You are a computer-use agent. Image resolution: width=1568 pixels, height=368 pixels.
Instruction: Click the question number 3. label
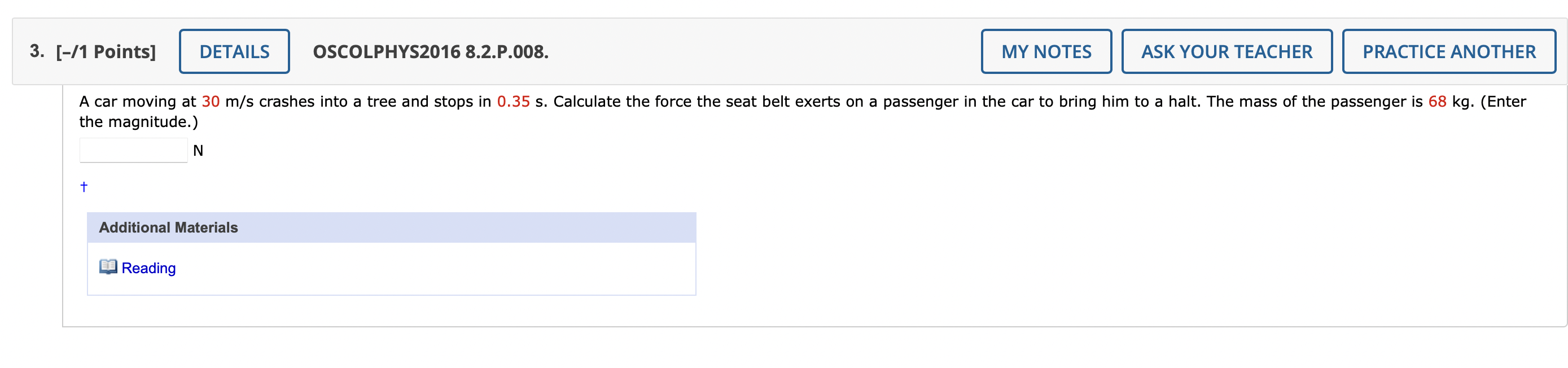37,51
